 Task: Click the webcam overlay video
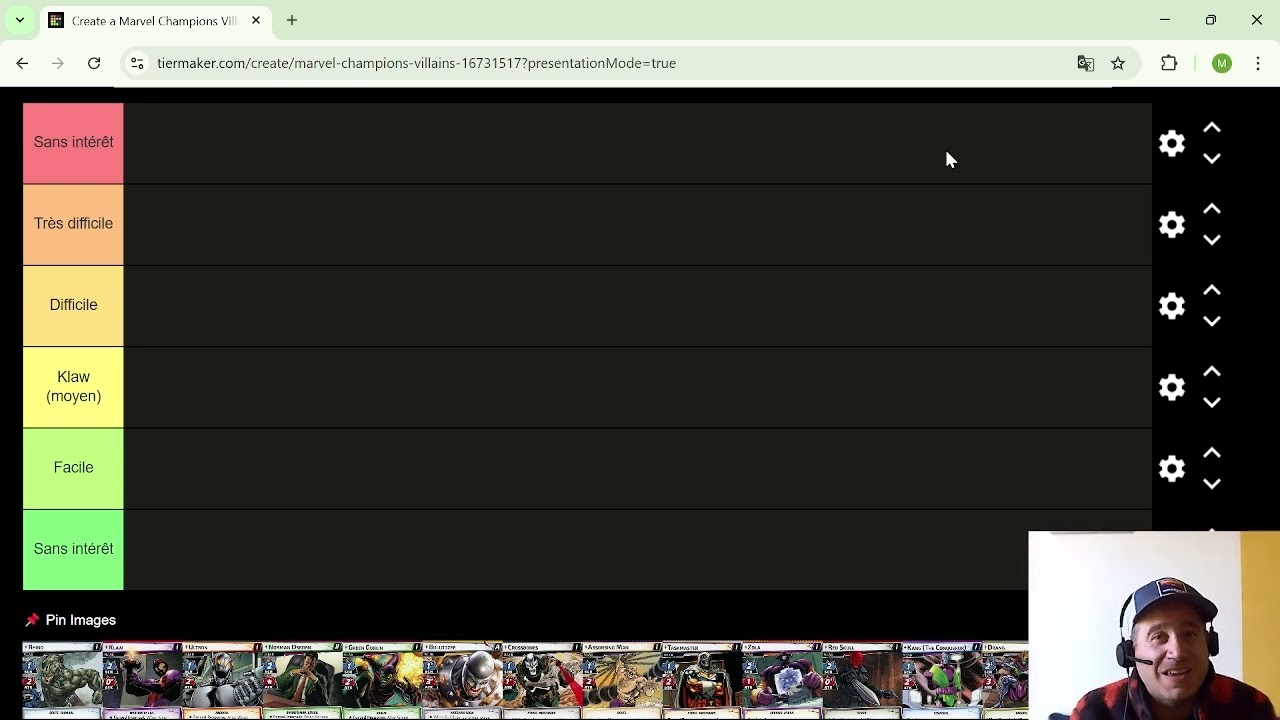pyautogui.click(x=1154, y=625)
